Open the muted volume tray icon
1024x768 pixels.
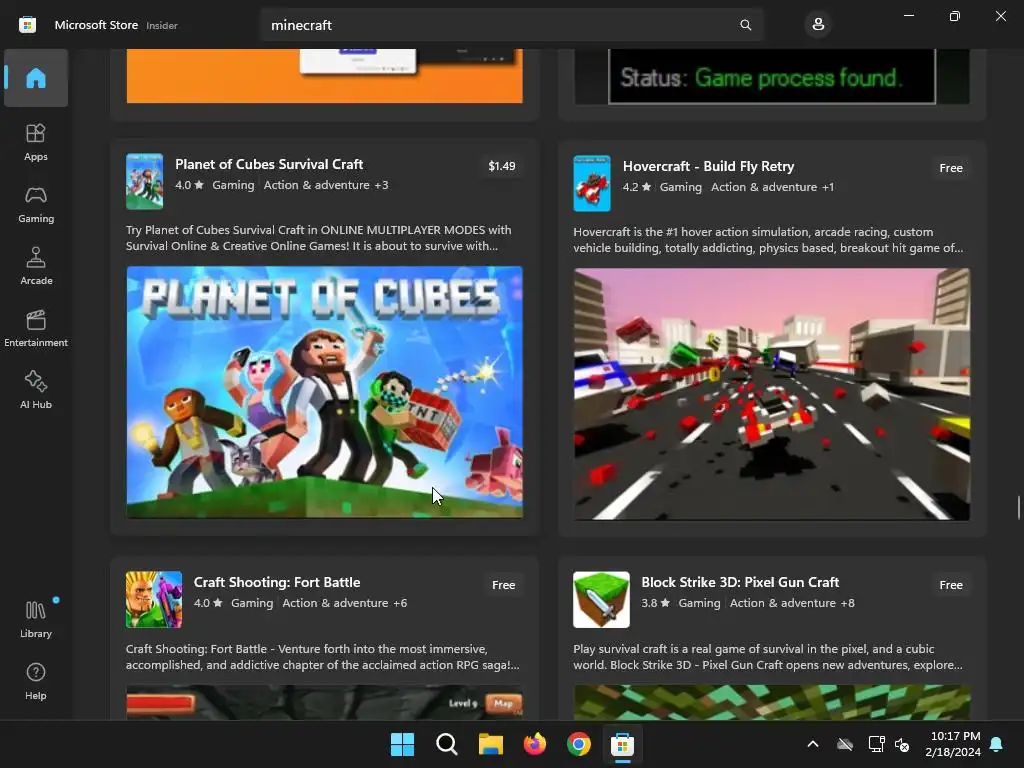coord(902,744)
